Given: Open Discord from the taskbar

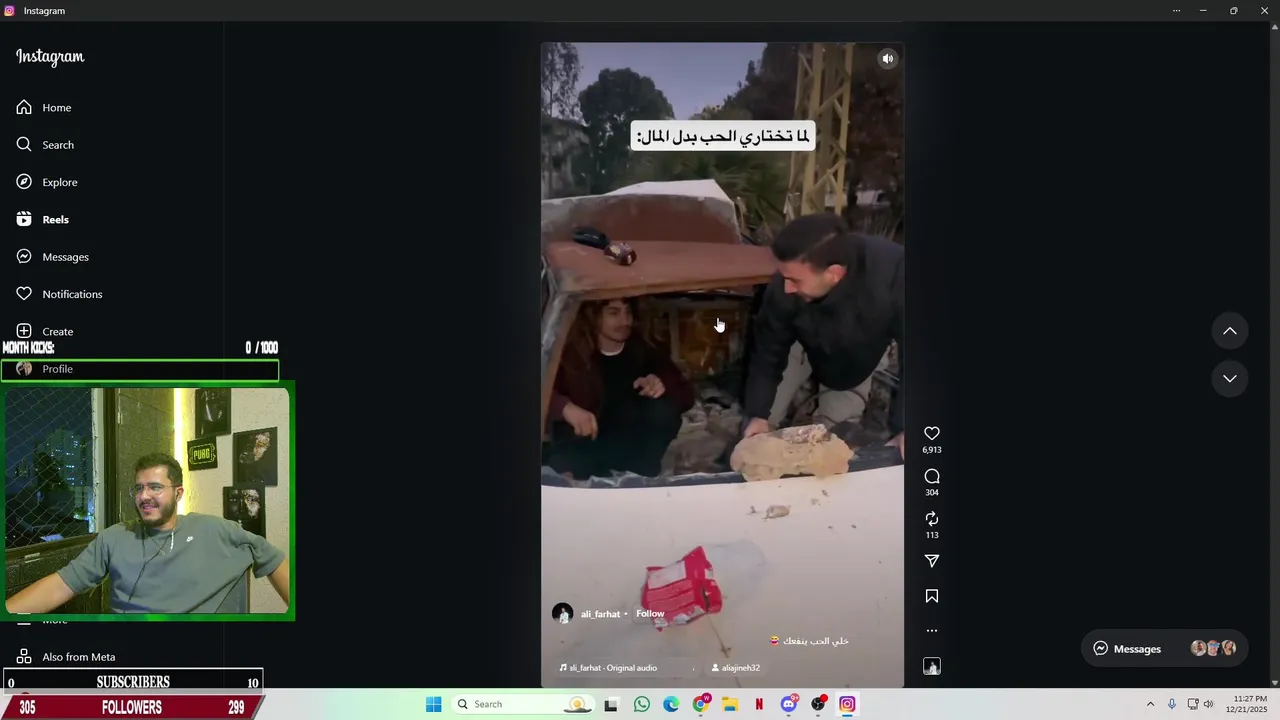Looking at the screenshot, I should pyautogui.click(x=789, y=704).
